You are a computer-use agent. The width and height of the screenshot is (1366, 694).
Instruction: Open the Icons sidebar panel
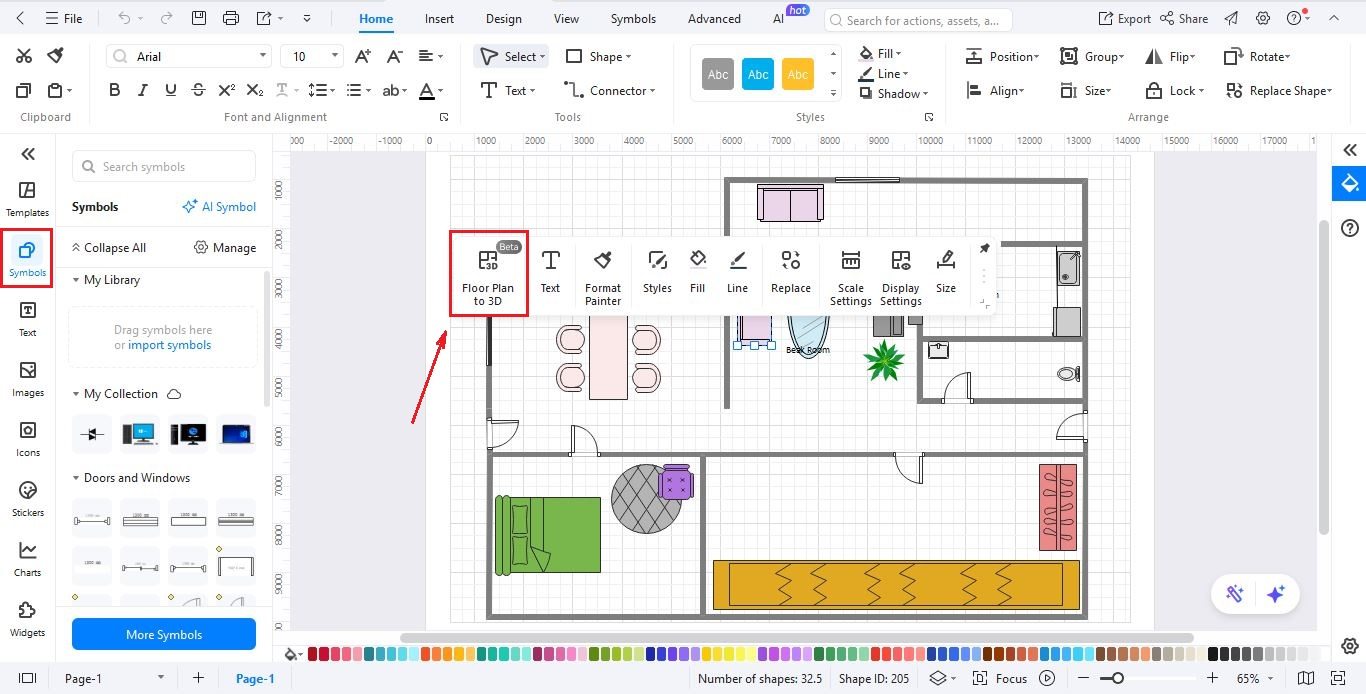pyautogui.click(x=27, y=439)
